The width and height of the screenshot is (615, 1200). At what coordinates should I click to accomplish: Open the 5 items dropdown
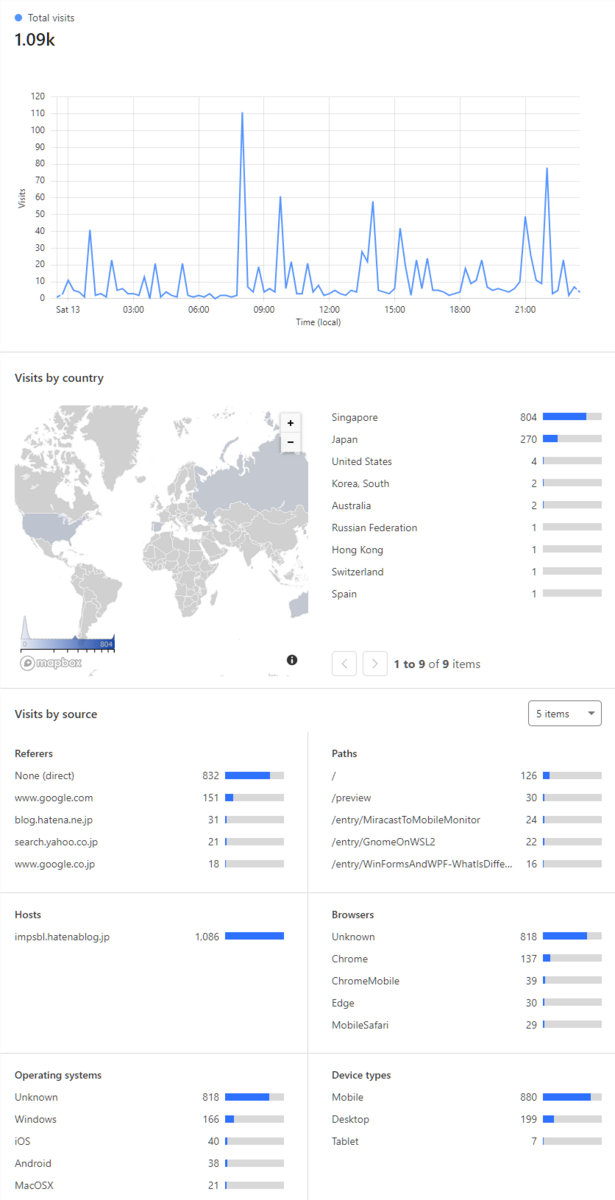pos(565,714)
